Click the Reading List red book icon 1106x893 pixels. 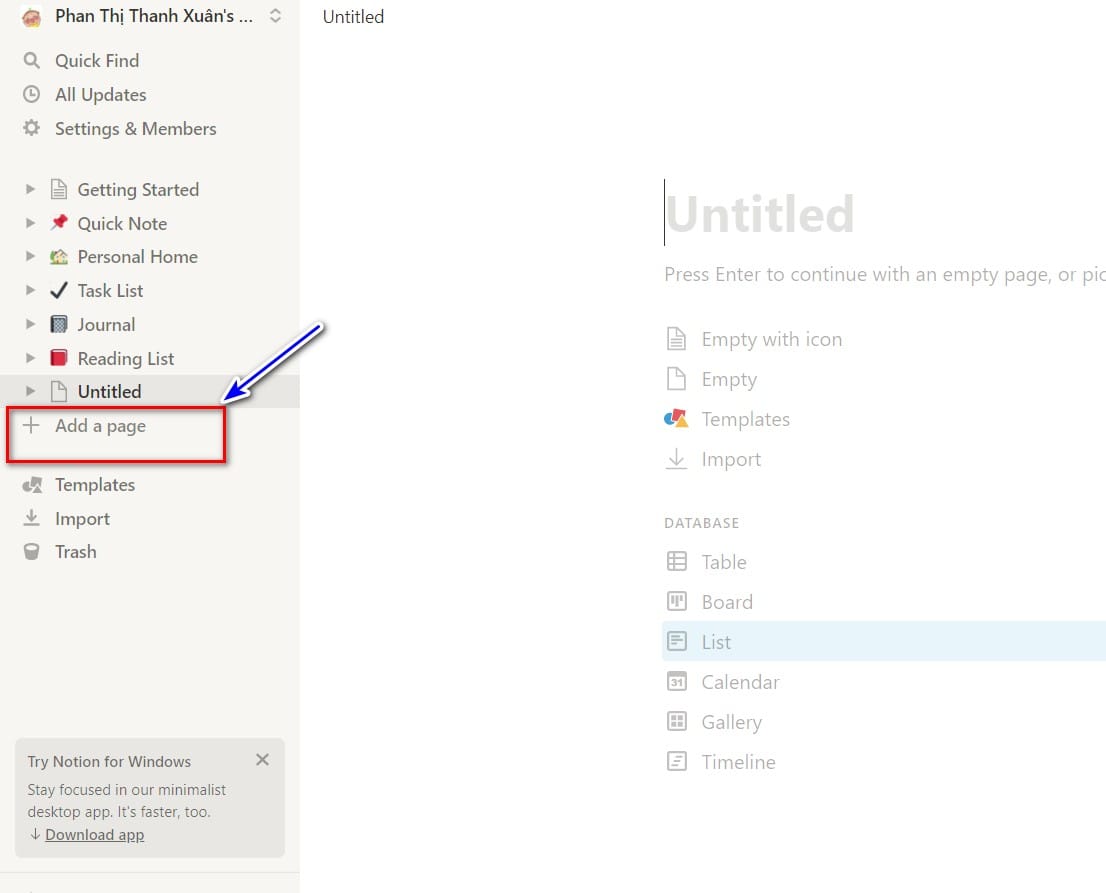point(59,358)
